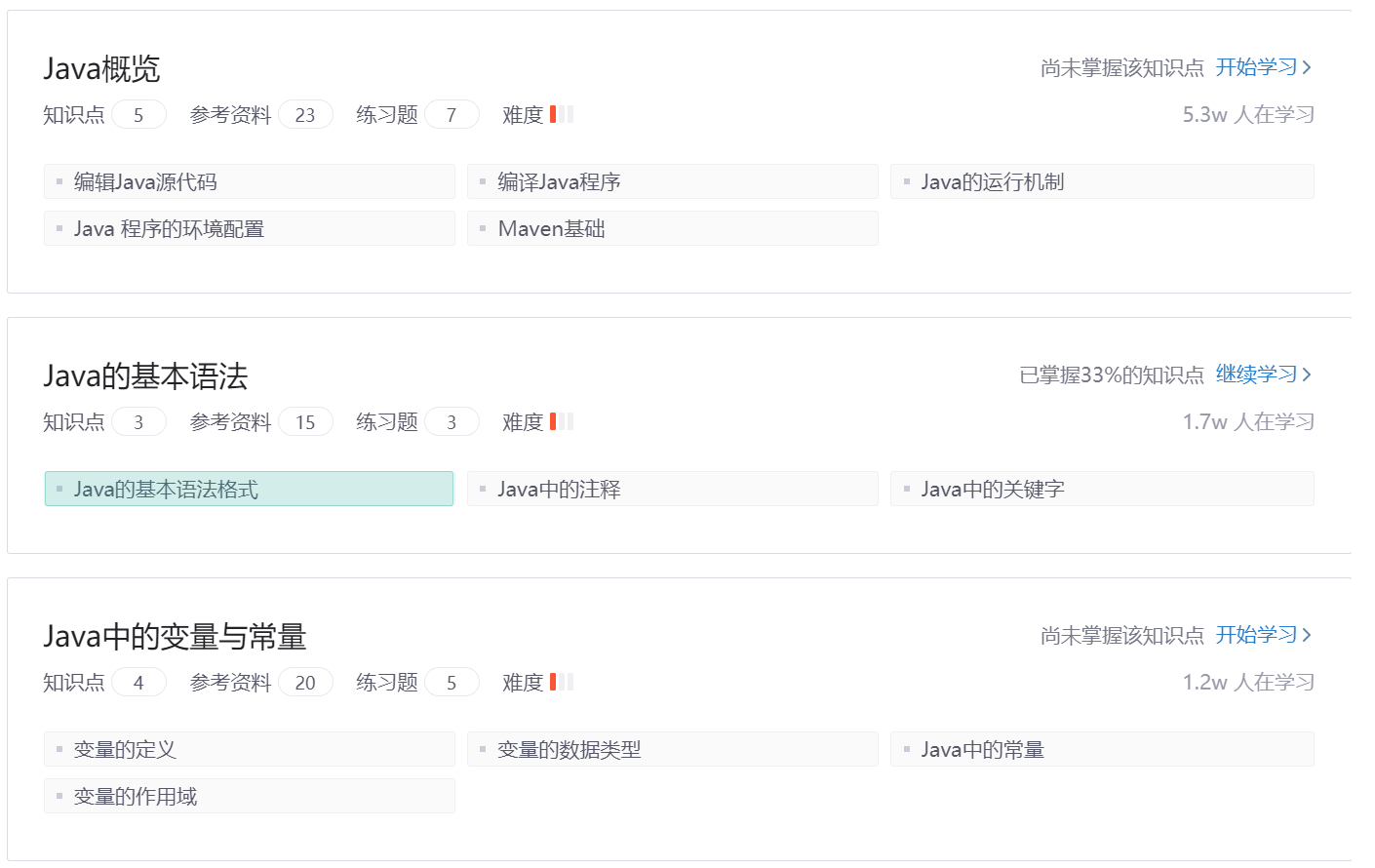Viewport: 1375px width, 868px height.
Task: Choose the Java中的常量 knowledge point
Action: [x=1102, y=749]
